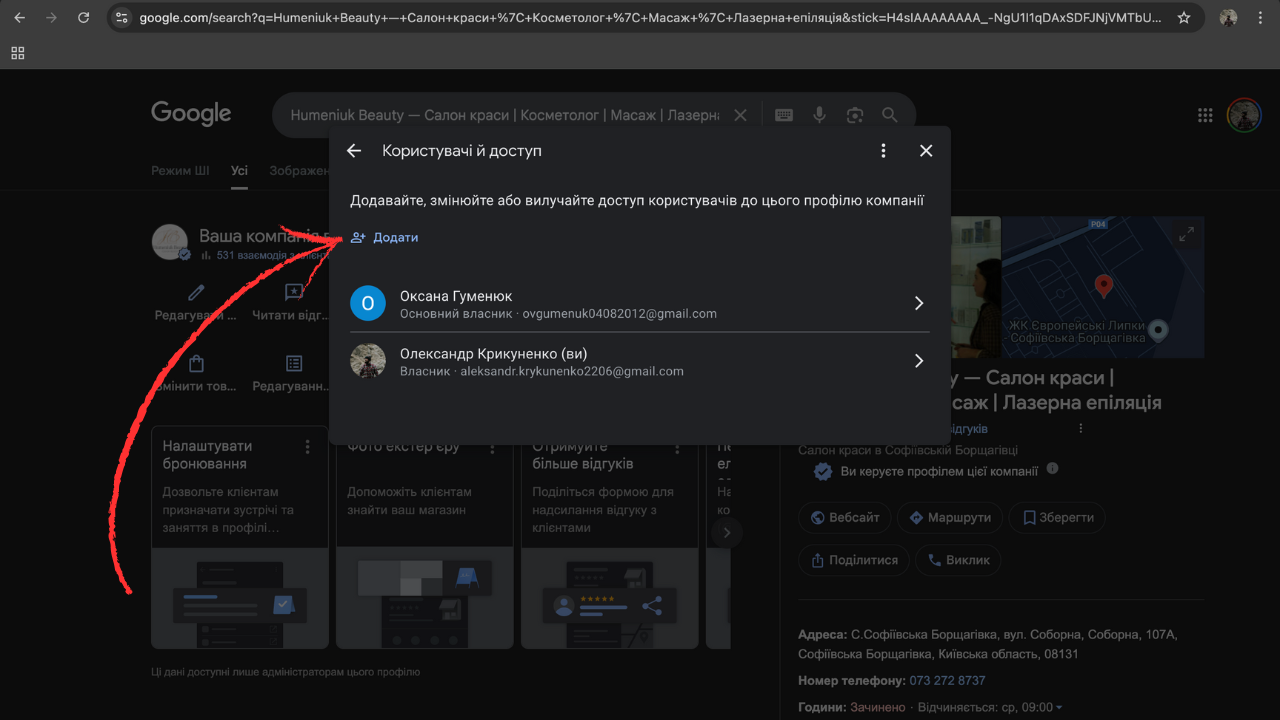This screenshot has width=1280, height=720.
Task: Clear the search box with X
Action: pyautogui.click(x=740, y=115)
